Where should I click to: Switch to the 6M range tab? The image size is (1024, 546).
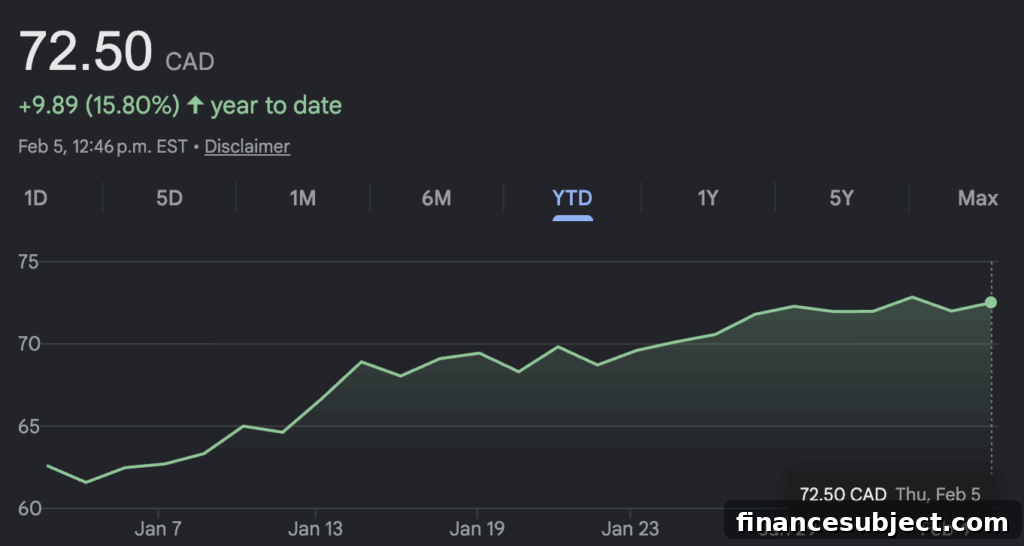(x=436, y=198)
